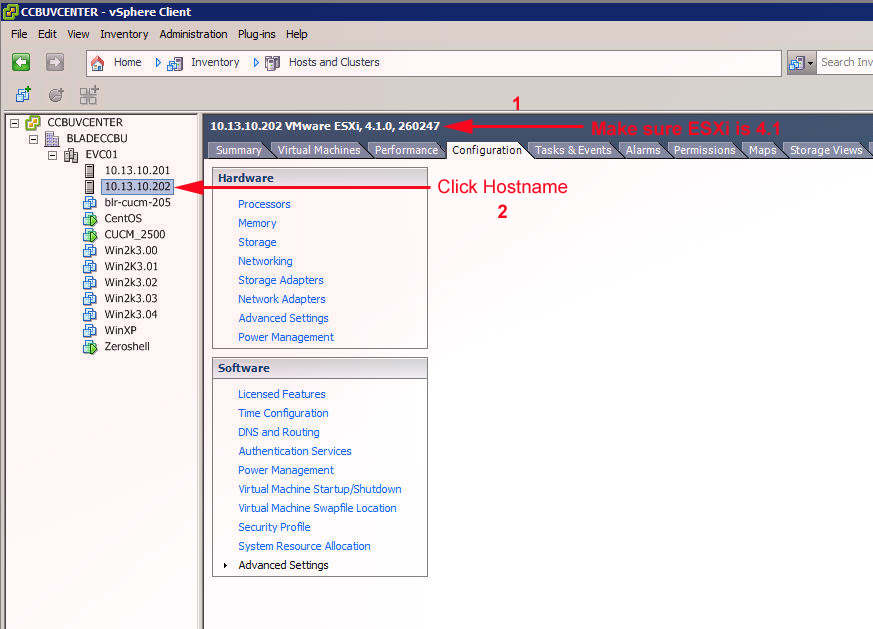Click the CCBUVCENTER vCenter icon in tree
The image size is (873, 629).
click(33, 122)
